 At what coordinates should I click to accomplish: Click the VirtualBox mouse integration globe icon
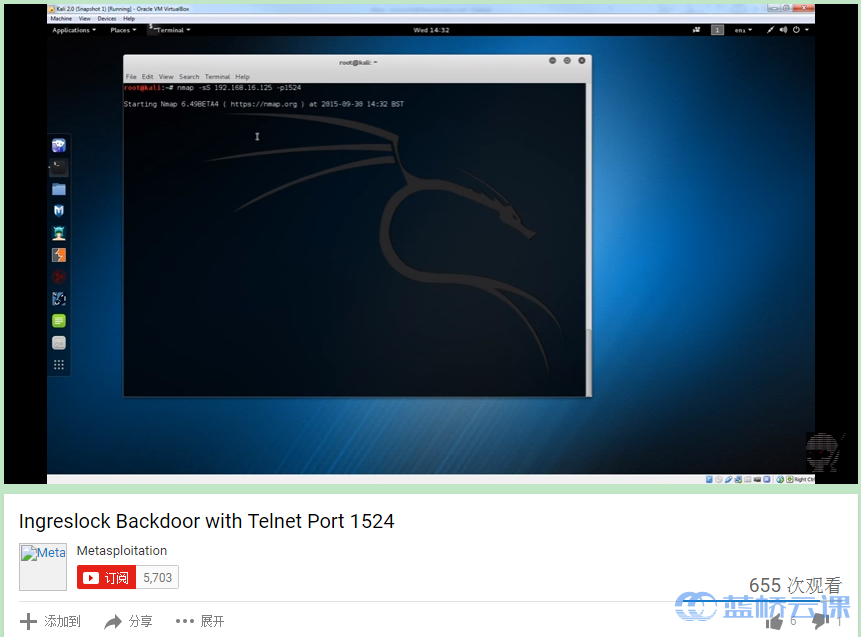coord(780,479)
